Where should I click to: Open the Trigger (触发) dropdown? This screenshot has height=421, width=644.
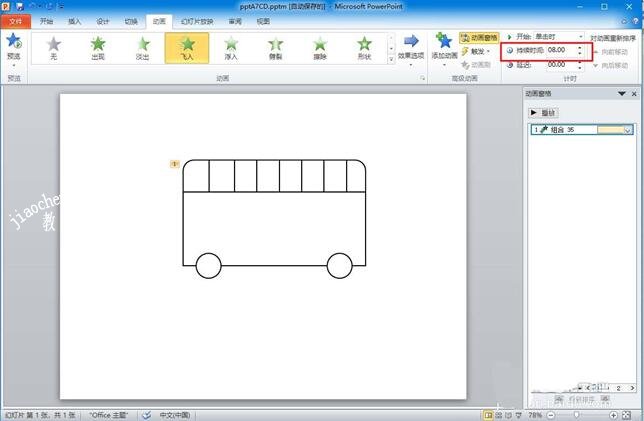[x=476, y=52]
